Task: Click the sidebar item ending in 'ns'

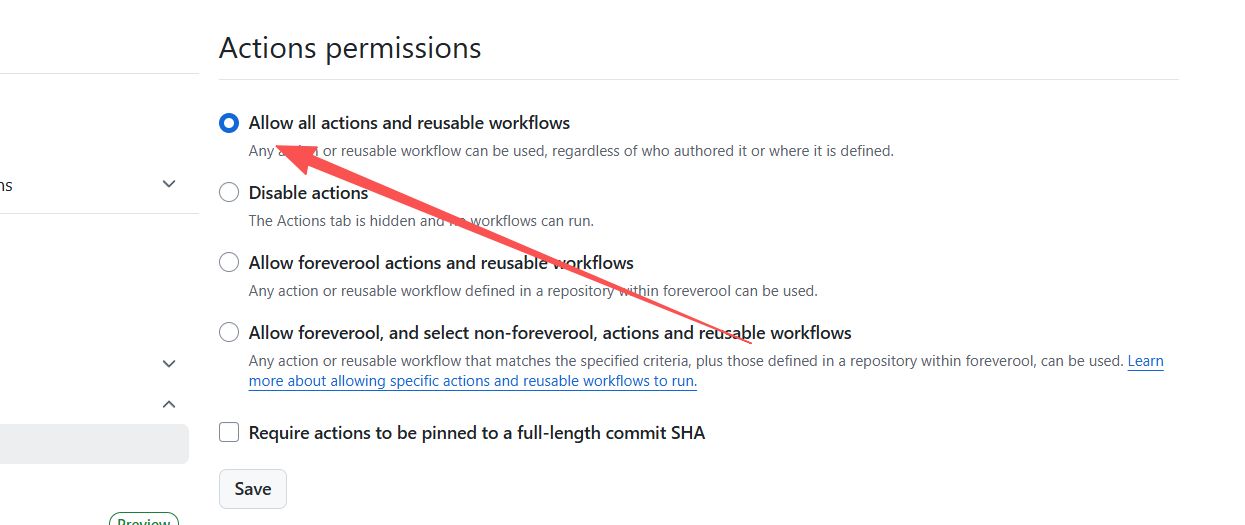Action: (6, 185)
